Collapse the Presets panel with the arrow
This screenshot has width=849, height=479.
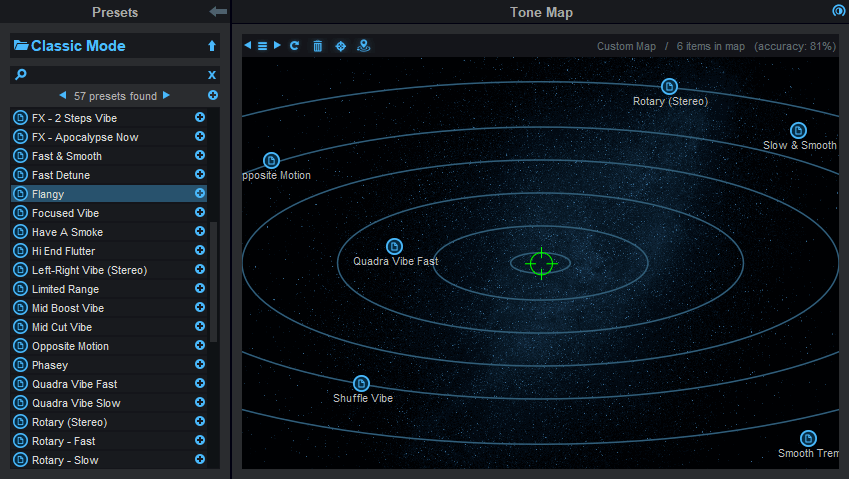click(218, 11)
